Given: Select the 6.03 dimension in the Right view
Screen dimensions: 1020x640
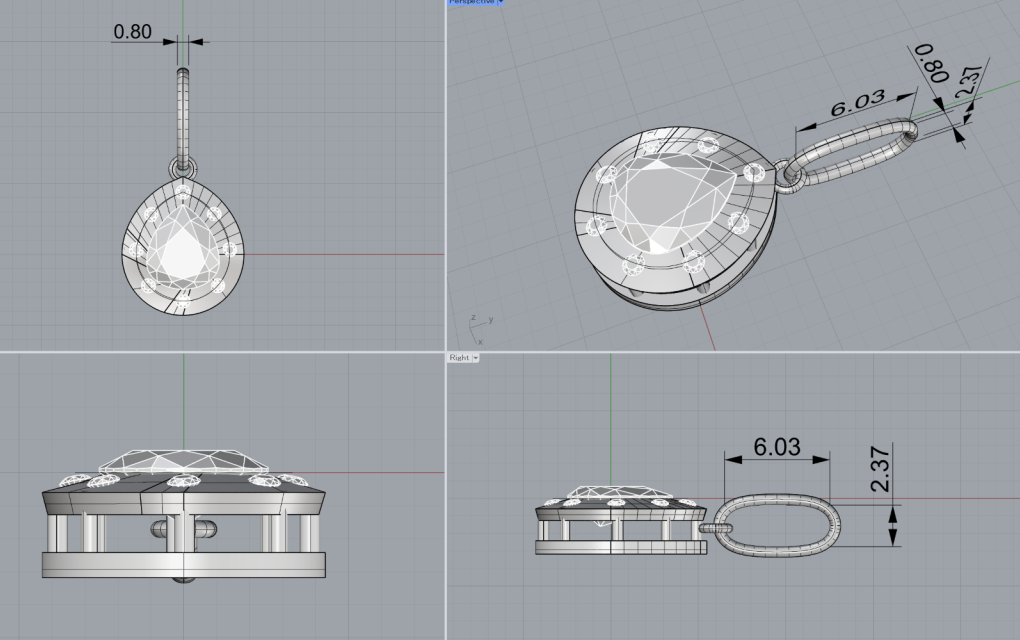Looking at the screenshot, I should click(x=777, y=447).
